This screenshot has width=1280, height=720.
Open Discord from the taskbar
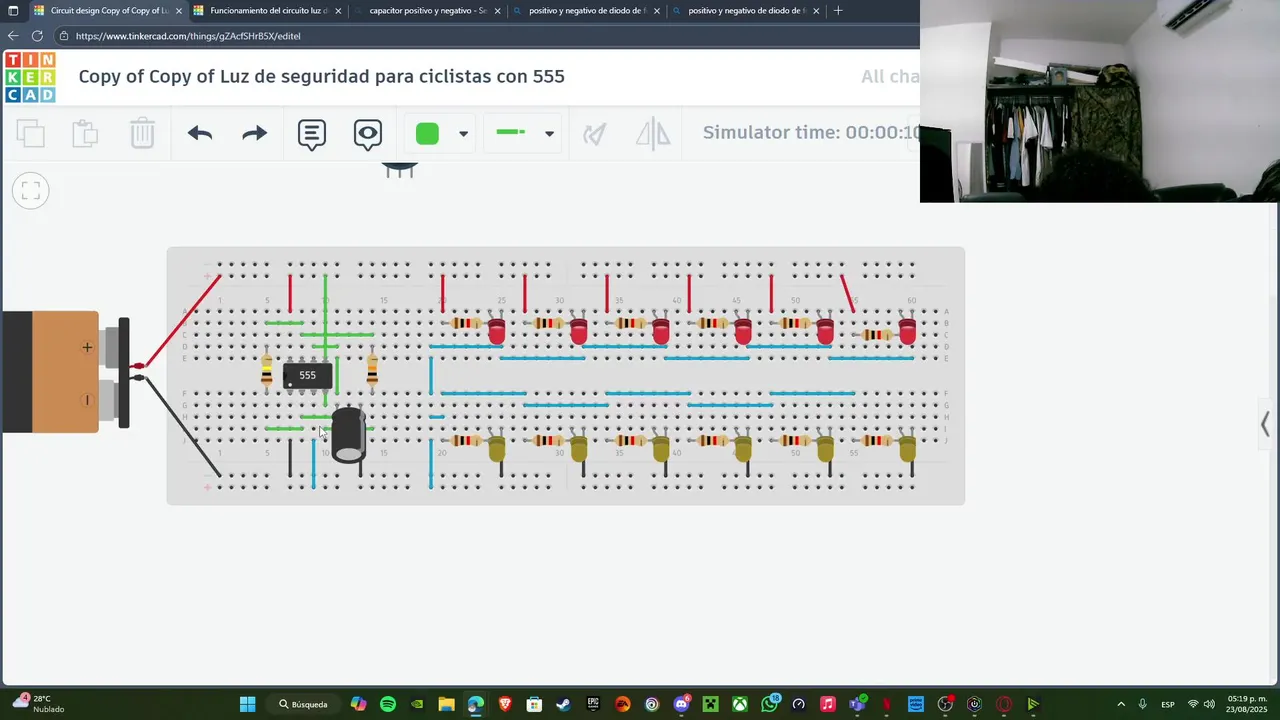[681, 704]
